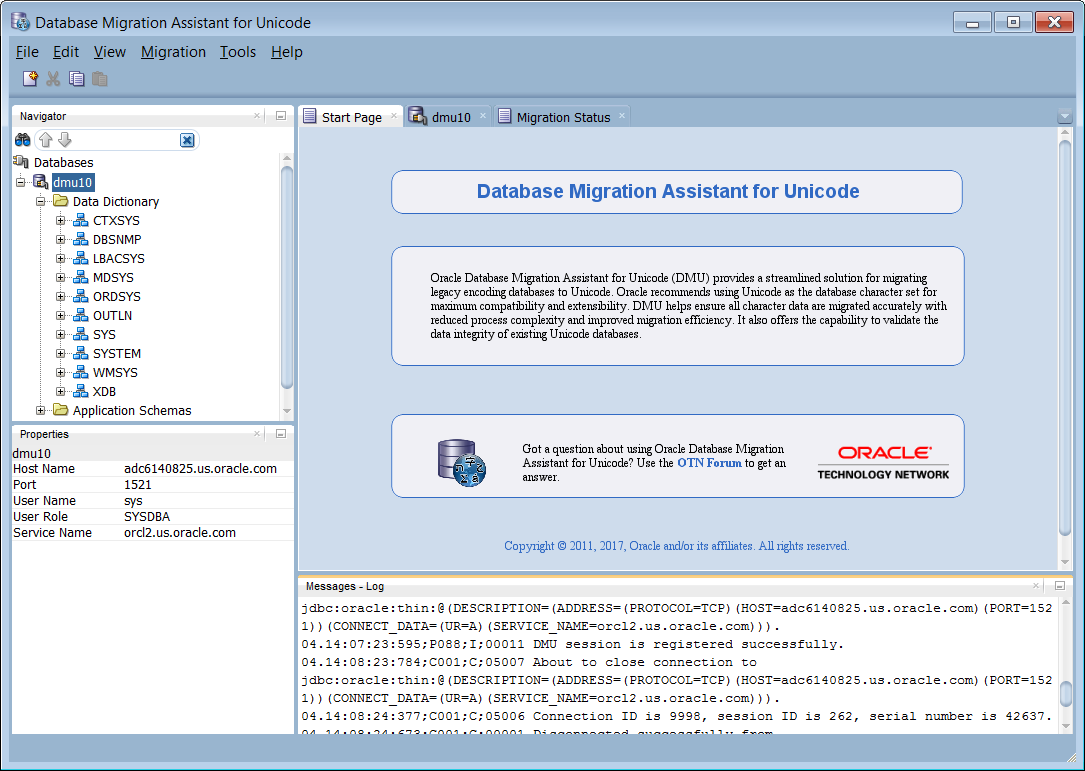
Task: Minimize the Messages - Log panel
Action: [1060, 586]
